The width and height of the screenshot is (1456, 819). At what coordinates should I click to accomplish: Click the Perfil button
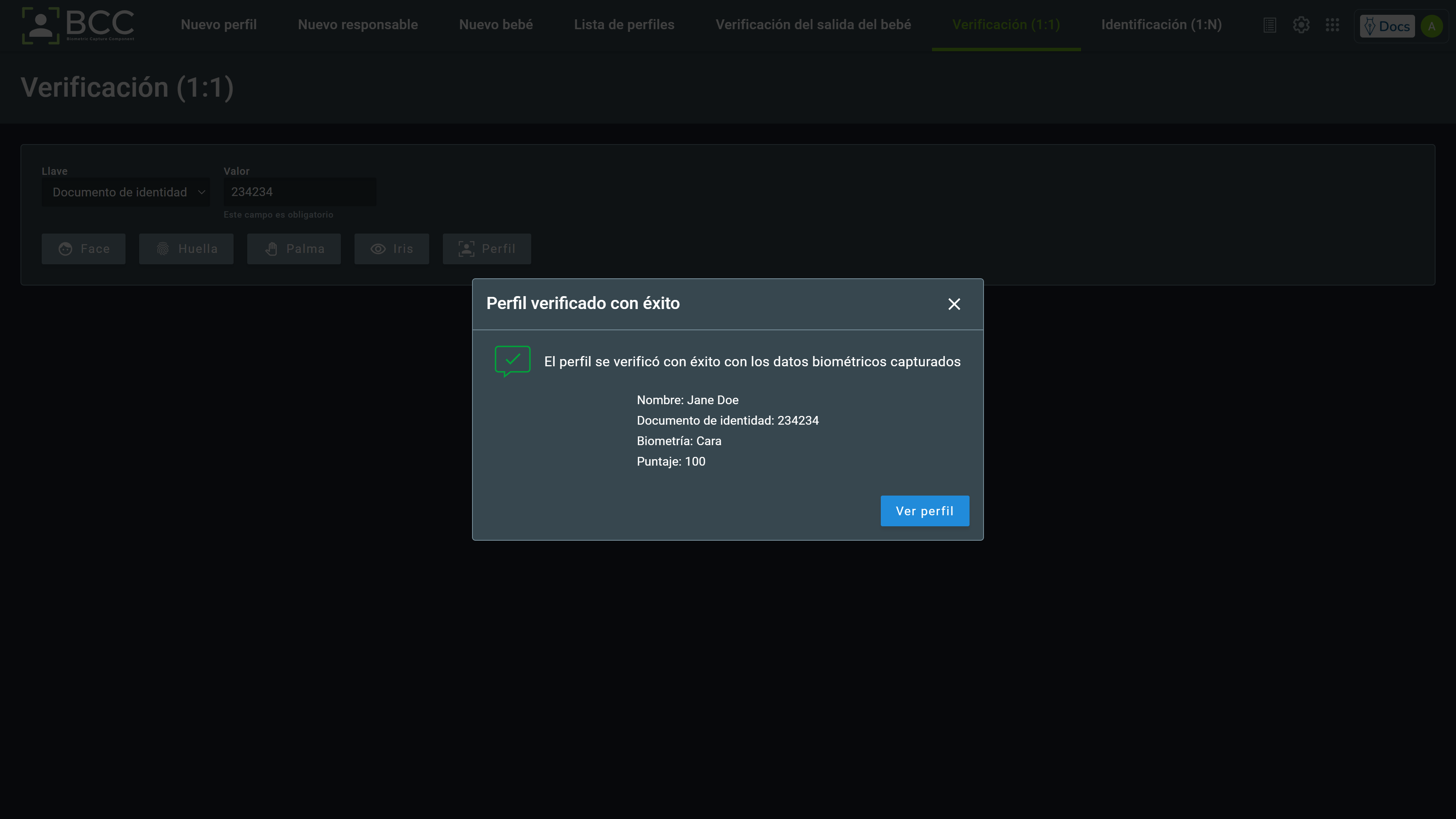(x=486, y=249)
